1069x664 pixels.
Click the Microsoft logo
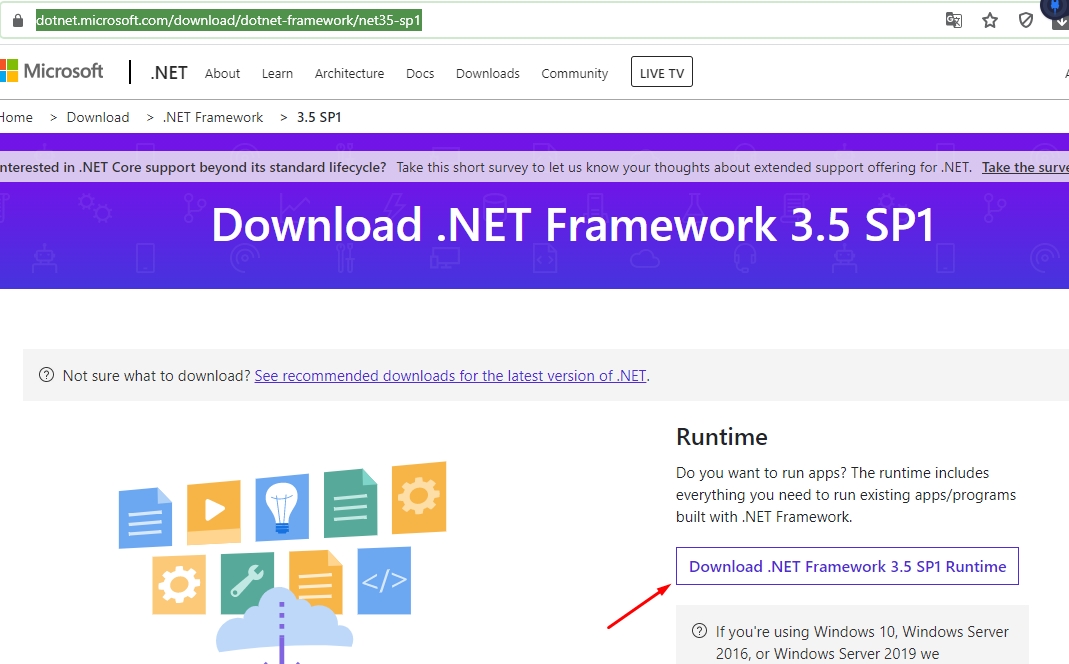[52, 71]
